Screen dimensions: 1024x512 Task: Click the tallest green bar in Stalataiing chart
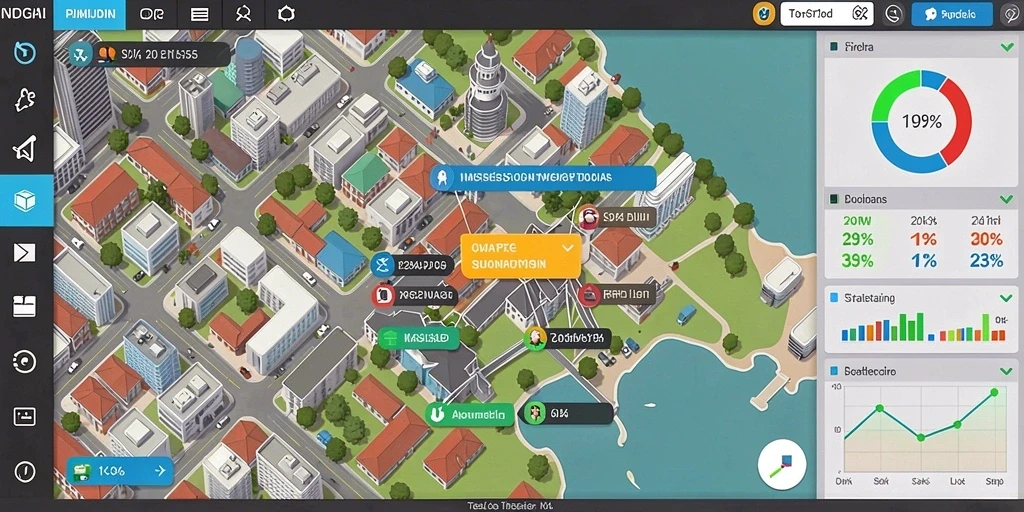coord(920,327)
